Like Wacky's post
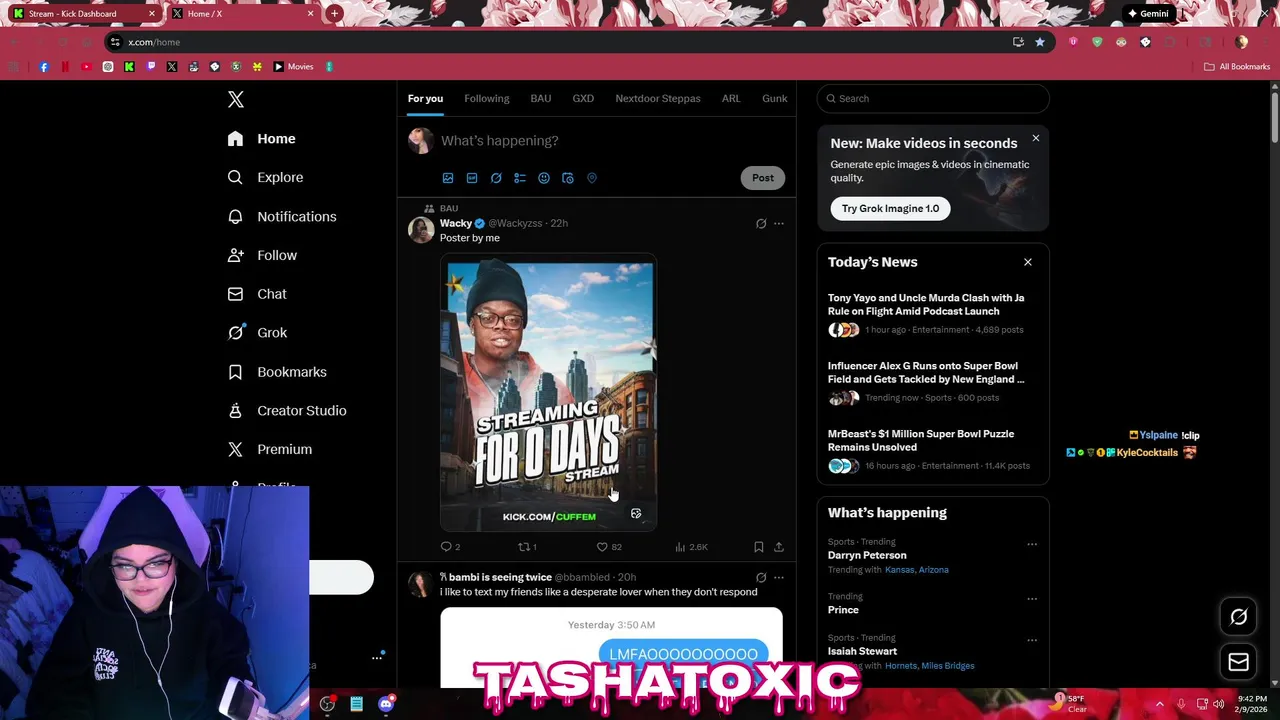Image resolution: width=1280 pixels, height=720 pixels. [x=609, y=547]
